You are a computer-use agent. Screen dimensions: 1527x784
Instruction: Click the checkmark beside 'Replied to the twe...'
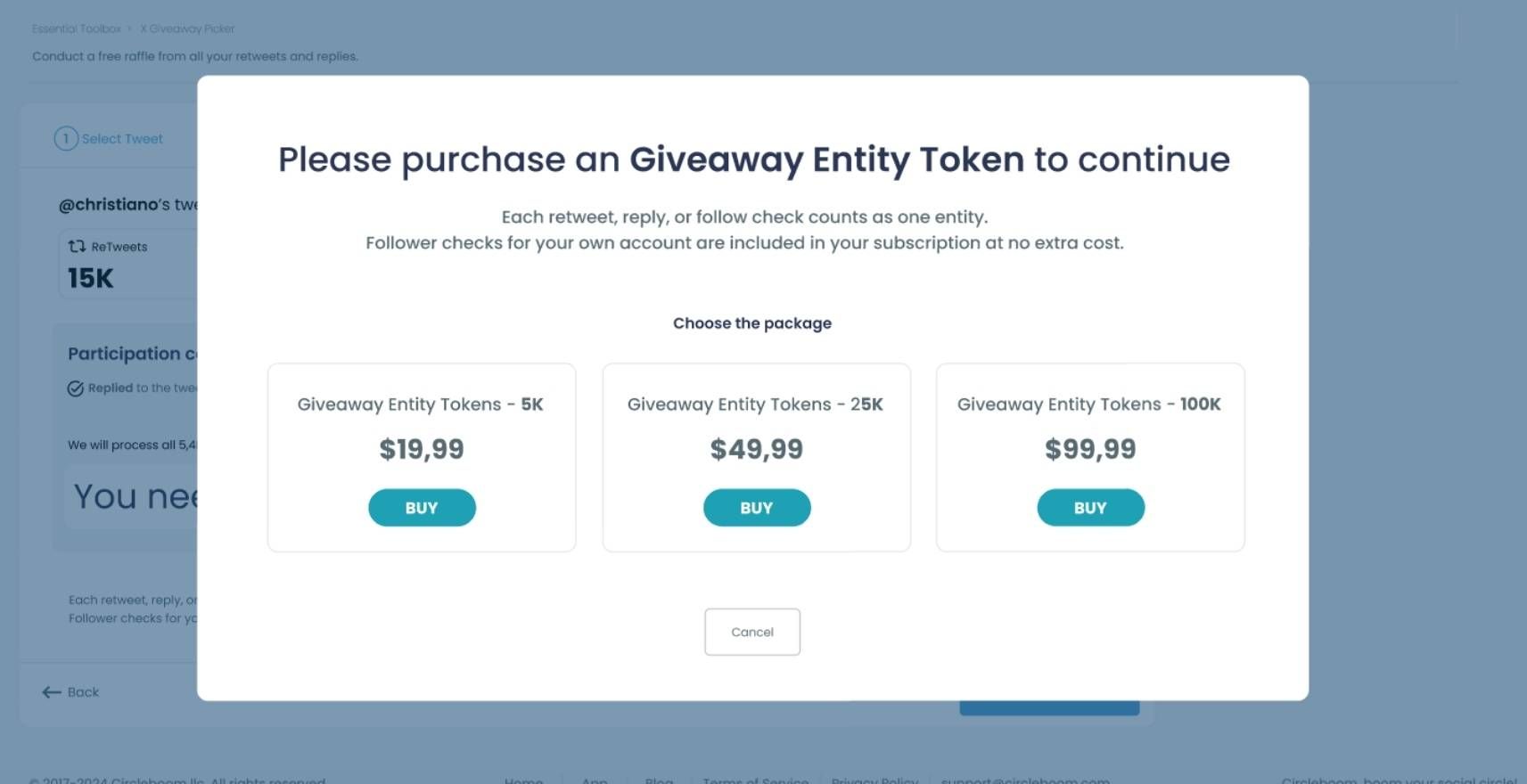point(75,388)
